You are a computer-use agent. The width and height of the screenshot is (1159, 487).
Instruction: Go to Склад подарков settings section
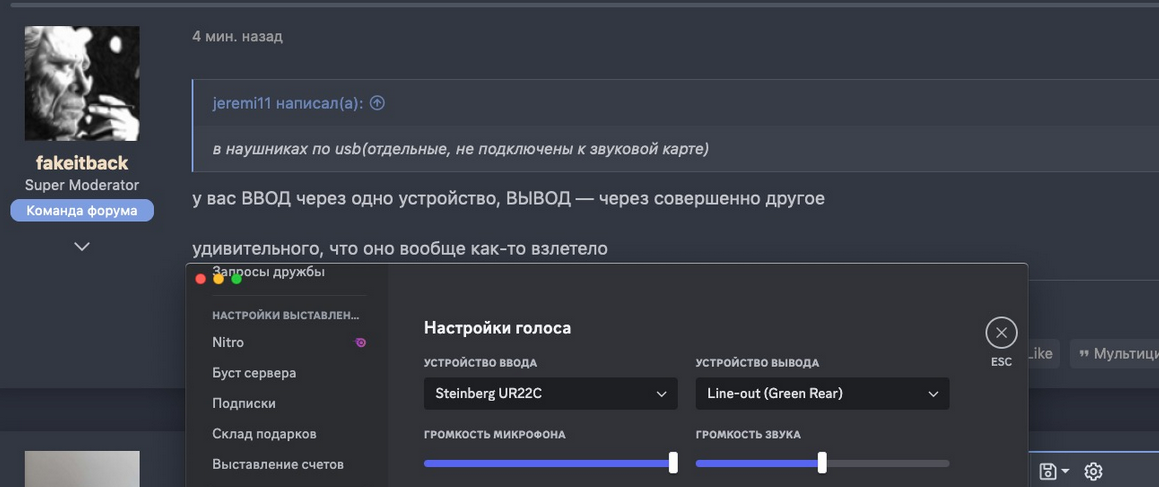pos(264,434)
